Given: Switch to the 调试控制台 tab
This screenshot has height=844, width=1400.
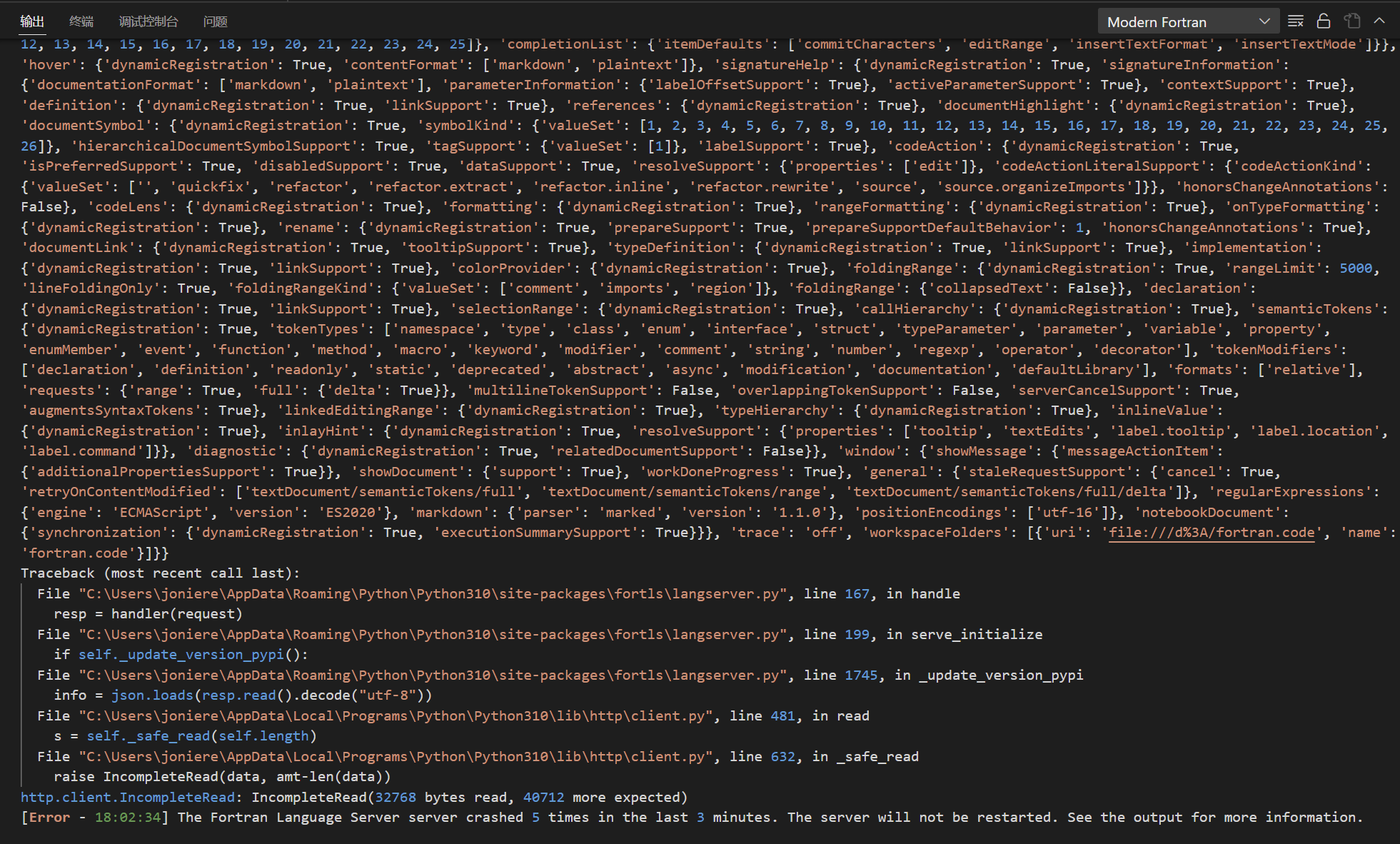Looking at the screenshot, I should [148, 21].
